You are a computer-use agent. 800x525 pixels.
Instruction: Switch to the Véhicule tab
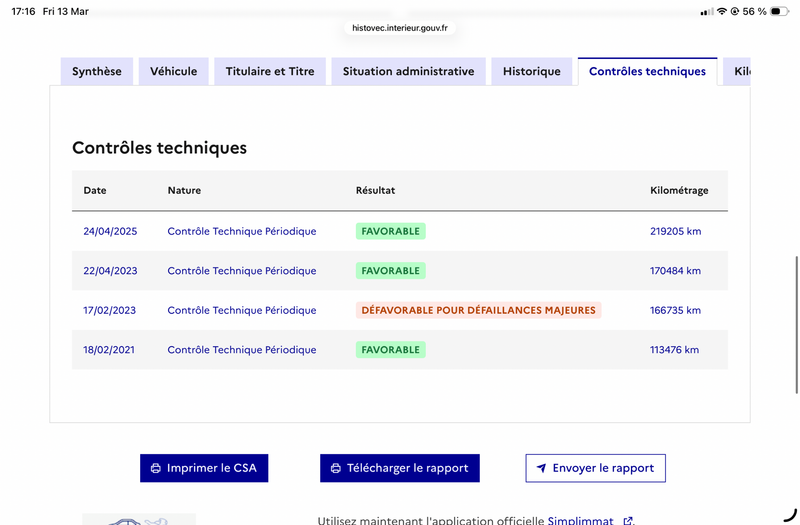174,72
